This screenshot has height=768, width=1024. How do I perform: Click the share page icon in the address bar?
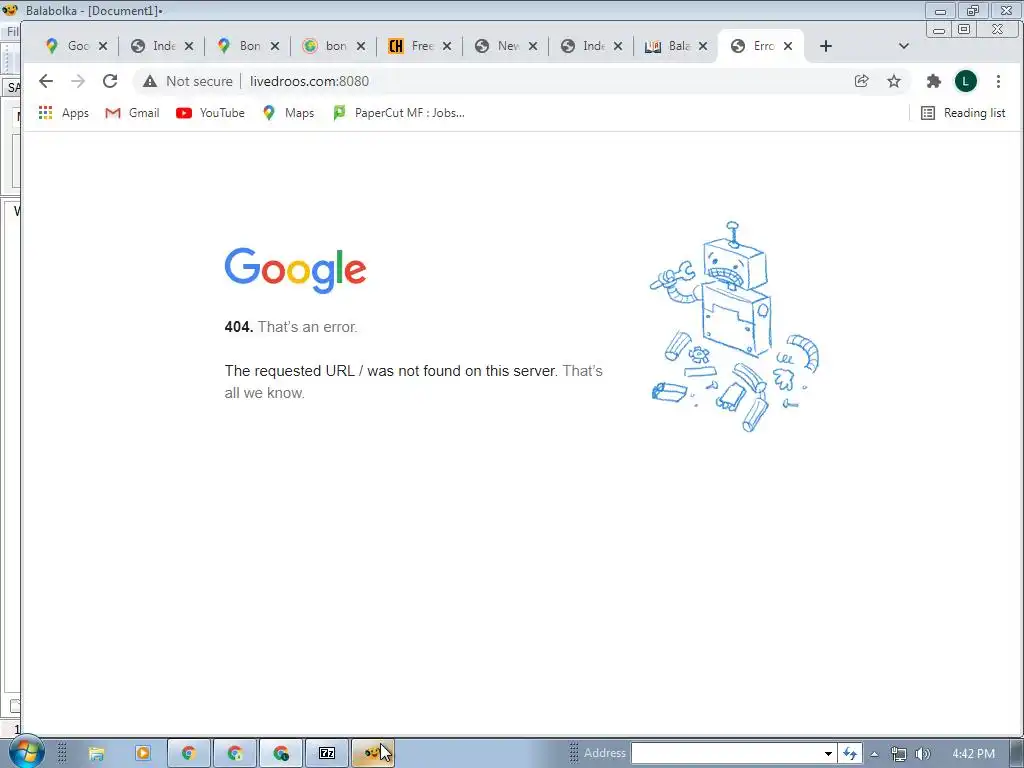point(861,81)
